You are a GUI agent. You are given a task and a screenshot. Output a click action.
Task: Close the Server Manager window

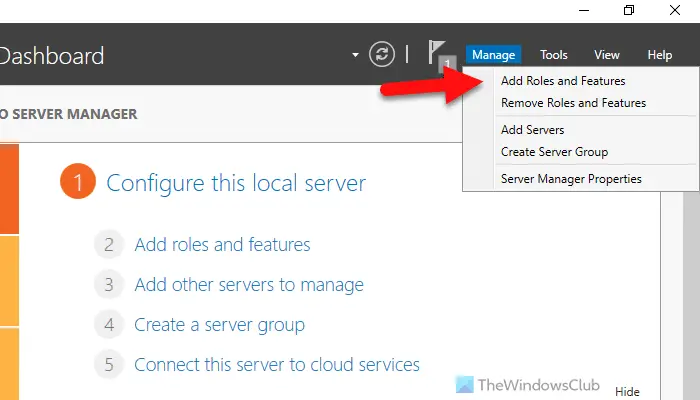(x=675, y=10)
